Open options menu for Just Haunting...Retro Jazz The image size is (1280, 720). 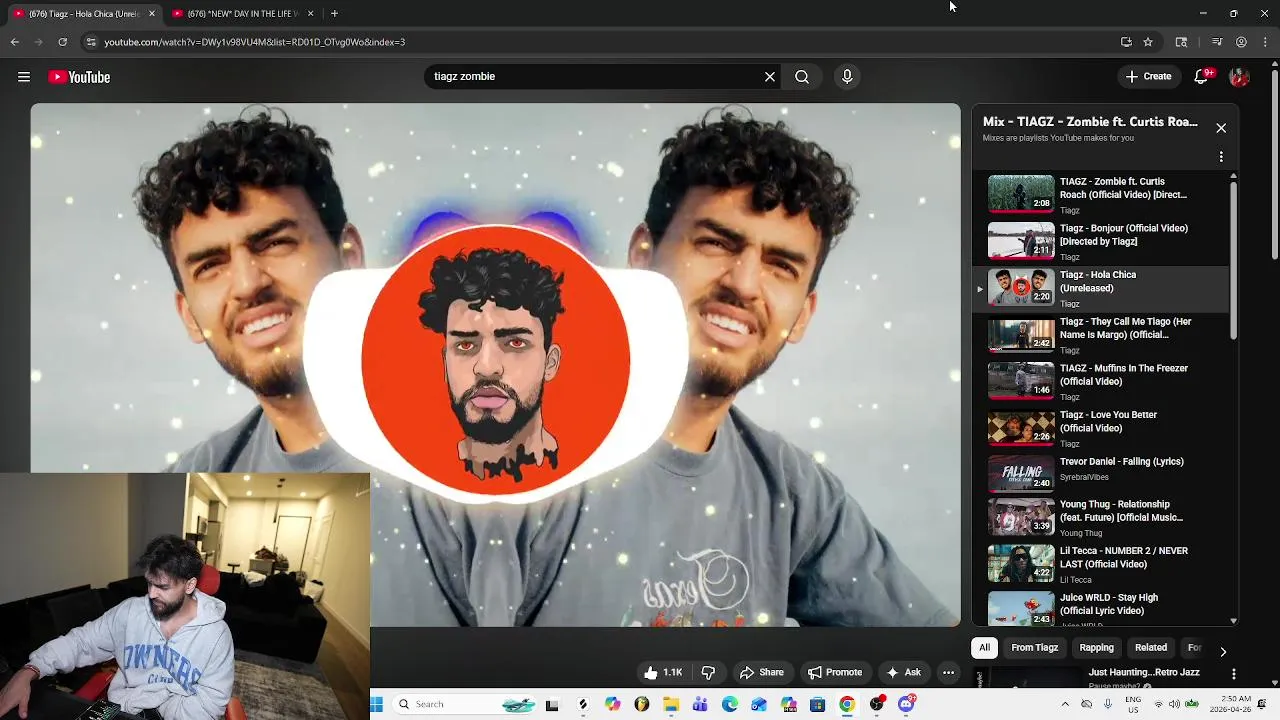coord(1234,674)
